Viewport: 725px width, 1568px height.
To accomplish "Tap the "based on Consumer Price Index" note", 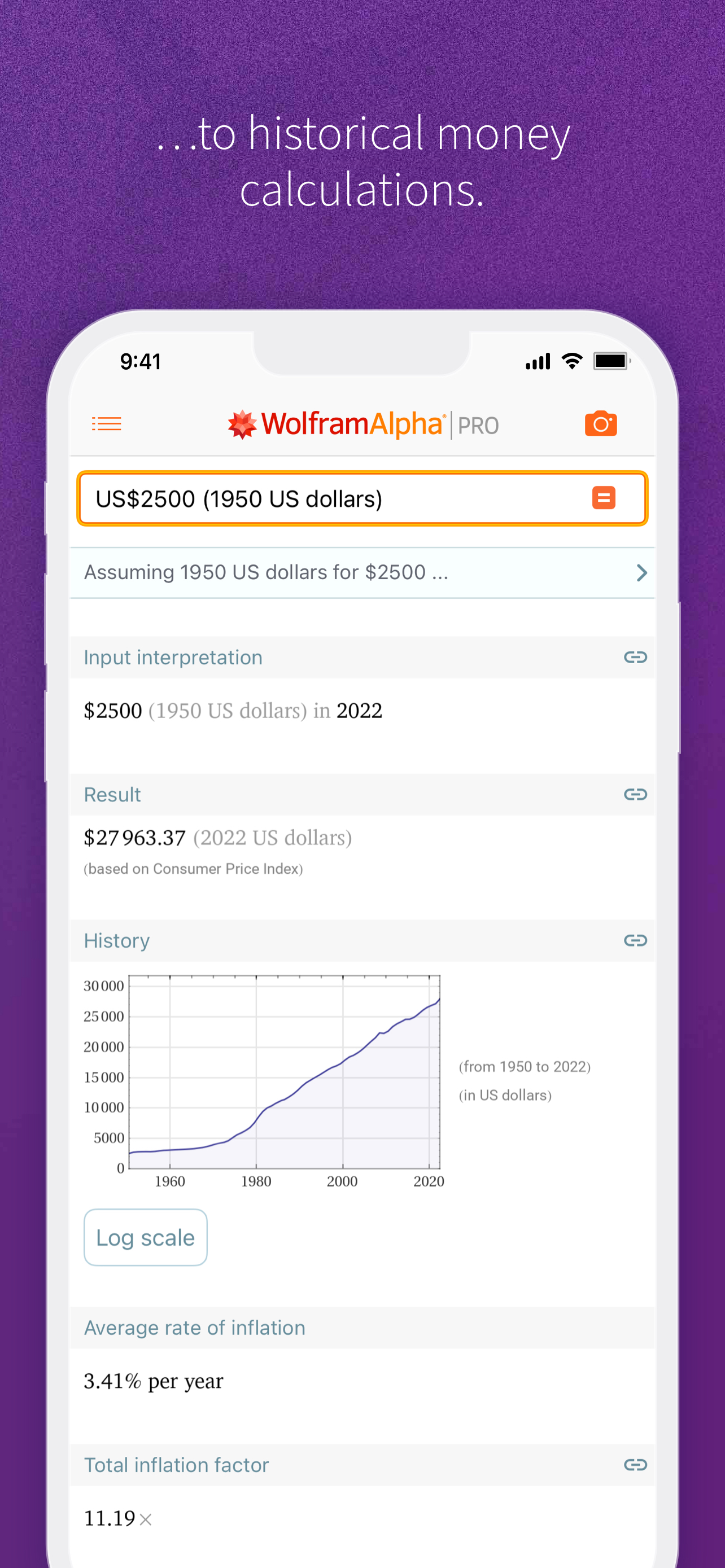I will pos(194,869).
